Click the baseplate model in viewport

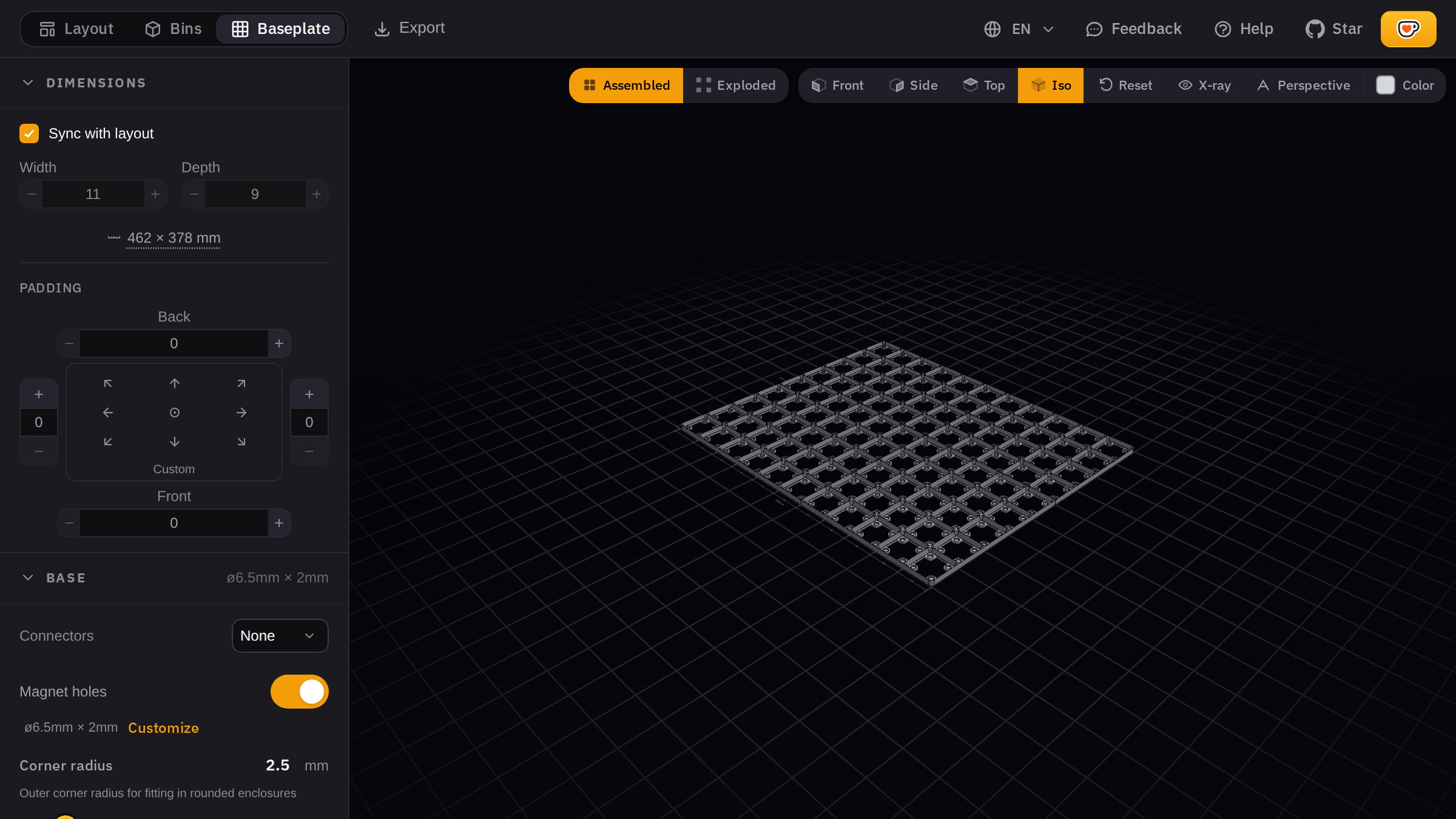pos(907,464)
